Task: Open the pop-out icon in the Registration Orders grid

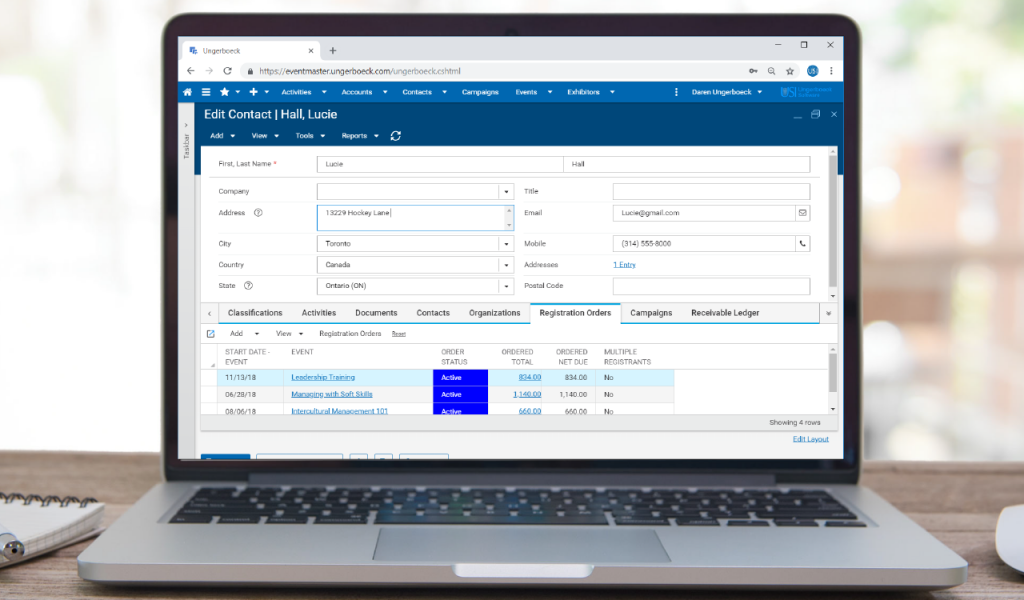Action: [x=210, y=334]
